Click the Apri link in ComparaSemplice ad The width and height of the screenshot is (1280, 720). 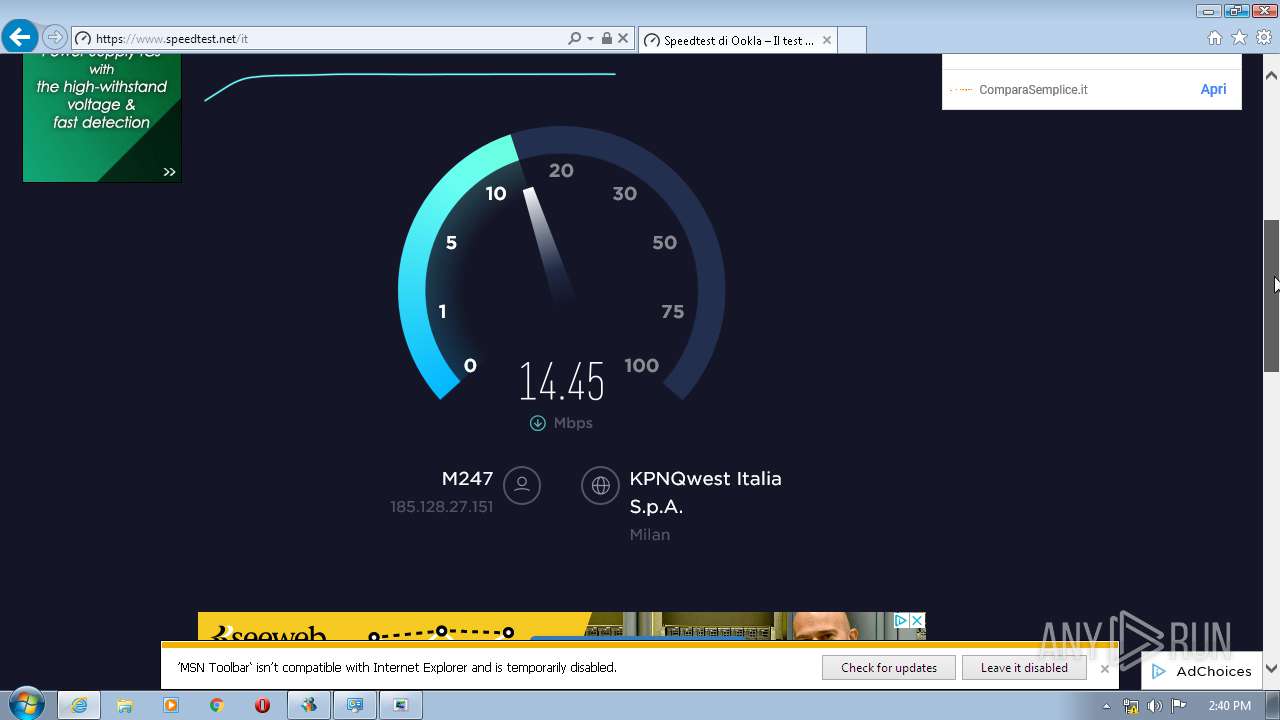(1213, 89)
